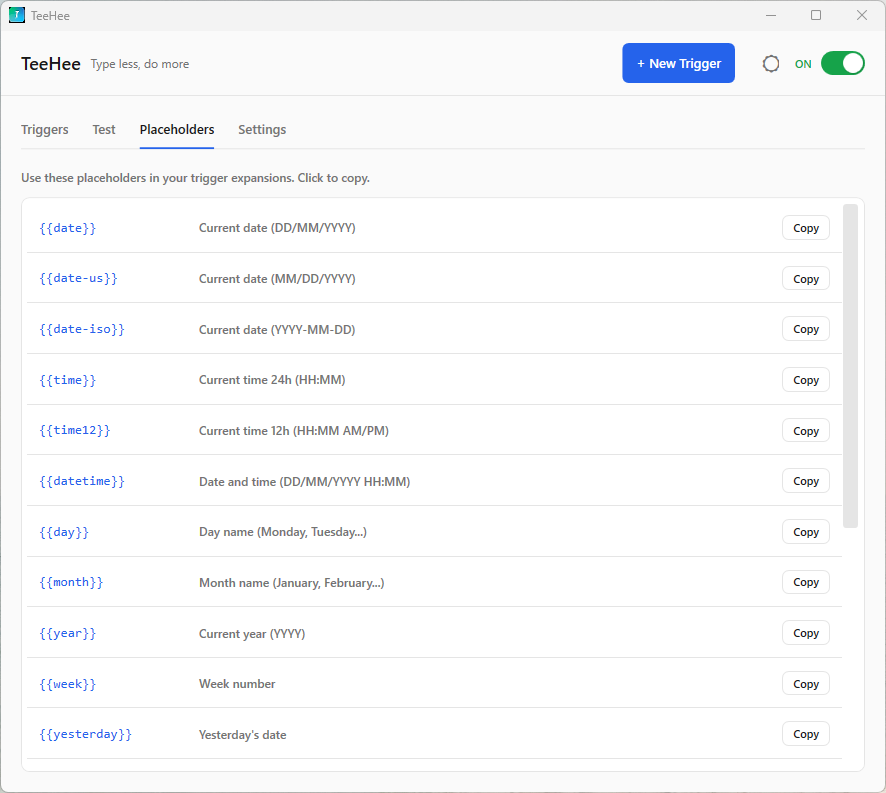Click the {{week}} placeholder text
The image size is (886, 793).
tap(67, 683)
